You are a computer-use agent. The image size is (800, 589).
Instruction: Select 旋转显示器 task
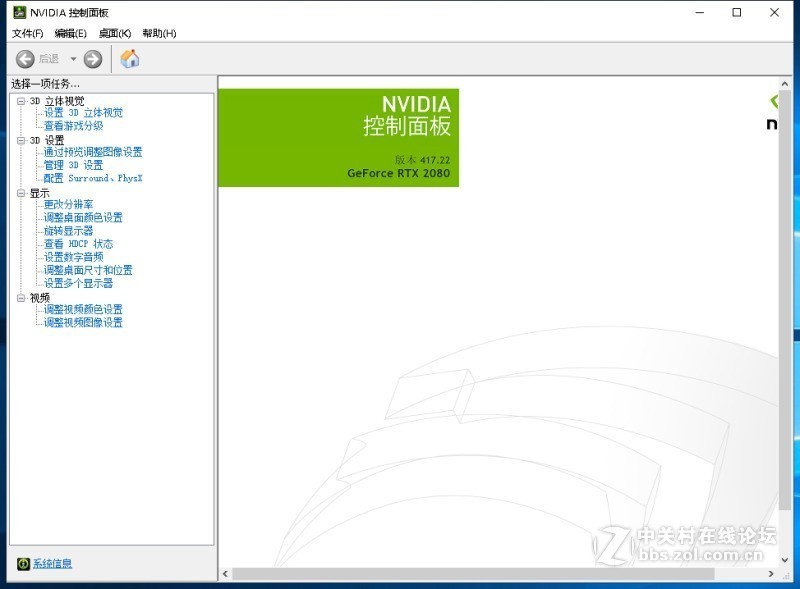[68, 231]
